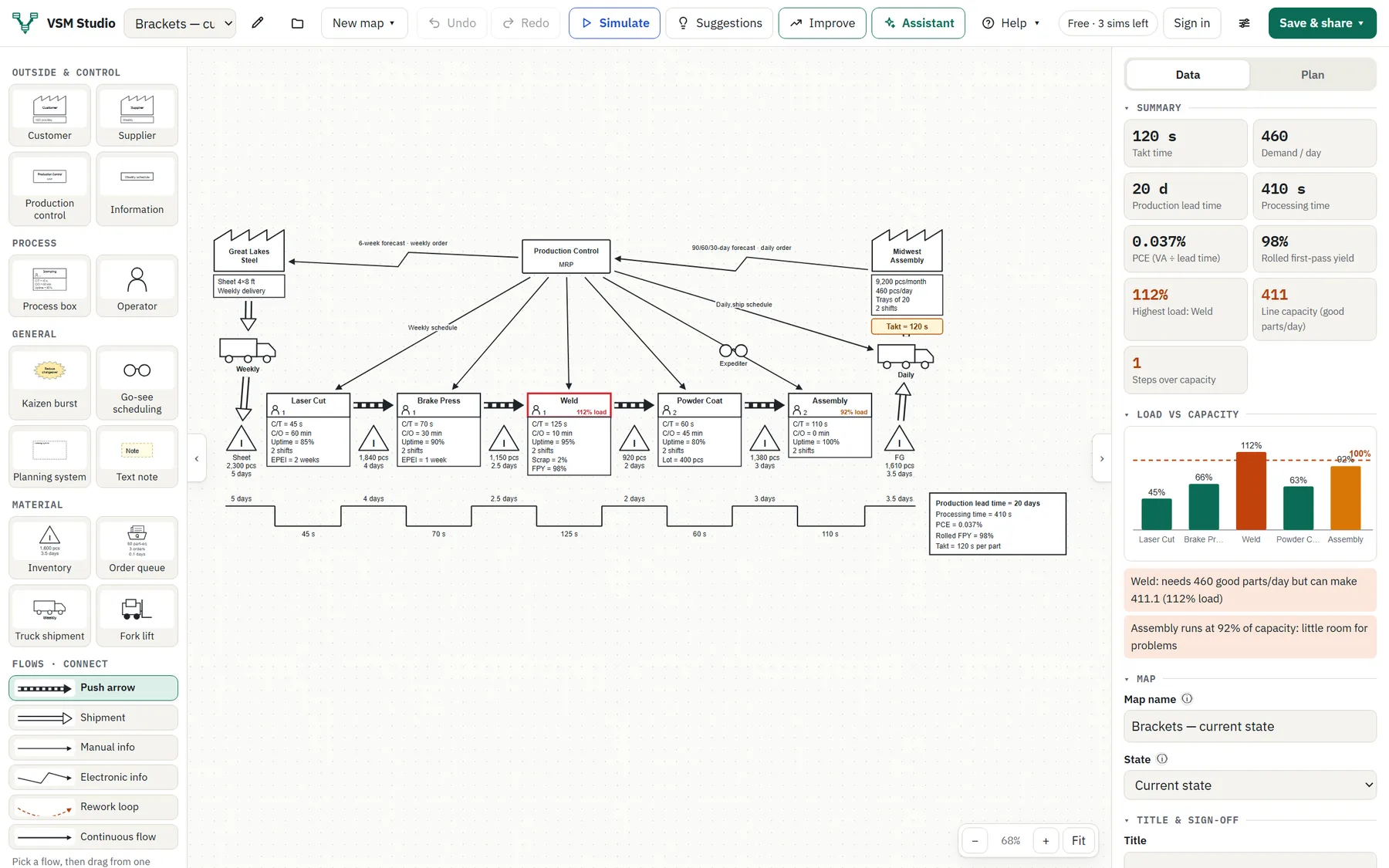Click the Map name input field
Viewport: 1389px width, 868px height.
[x=1250, y=726]
